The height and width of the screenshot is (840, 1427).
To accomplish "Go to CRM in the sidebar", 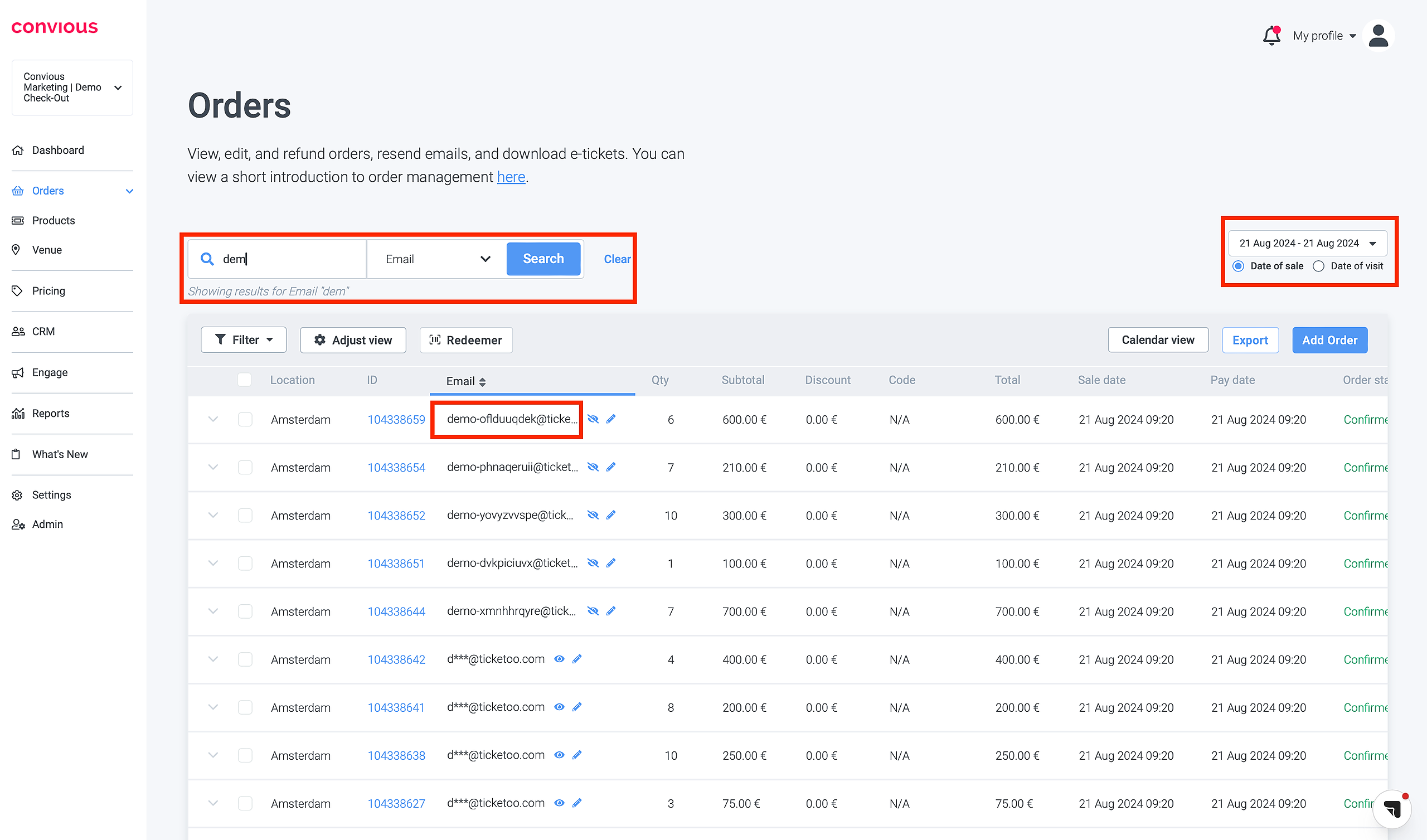I will (x=43, y=331).
